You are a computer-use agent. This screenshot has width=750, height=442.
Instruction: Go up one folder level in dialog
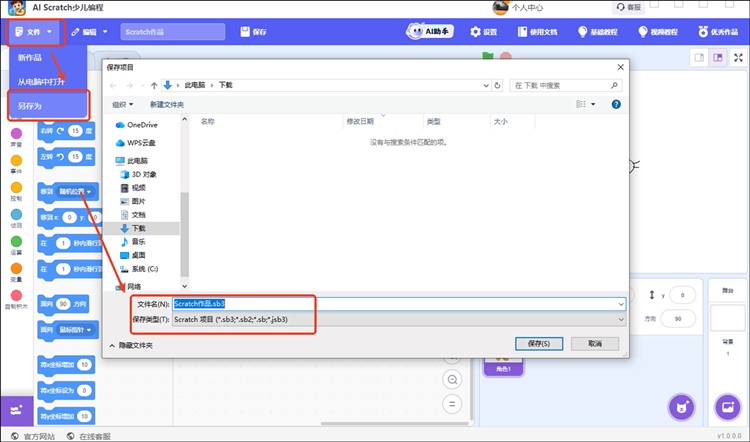point(154,85)
